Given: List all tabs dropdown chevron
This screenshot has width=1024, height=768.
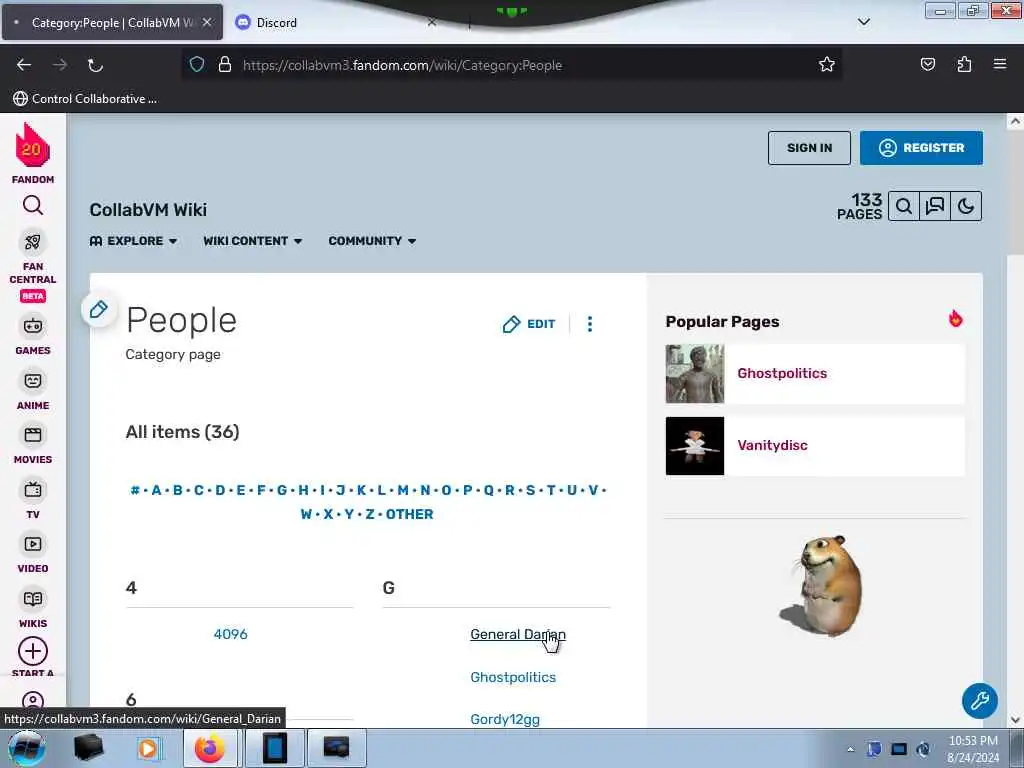Looking at the screenshot, I should pyautogui.click(x=863, y=22).
